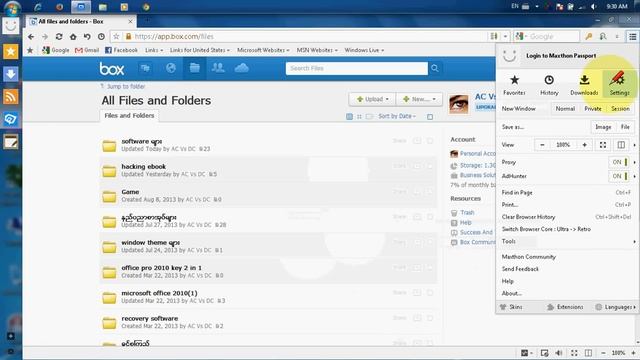The height and width of the screenshot is (360, 640).
Task: Open Downloads in Maxthon menu
Action: point(584,85)
